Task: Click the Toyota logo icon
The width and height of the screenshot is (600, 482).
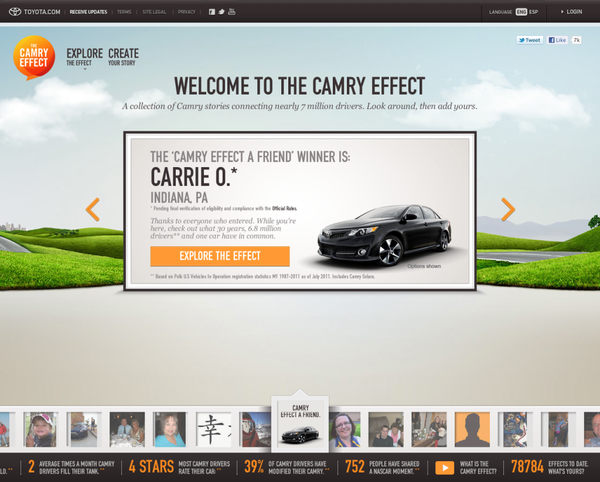Action: 15,11
